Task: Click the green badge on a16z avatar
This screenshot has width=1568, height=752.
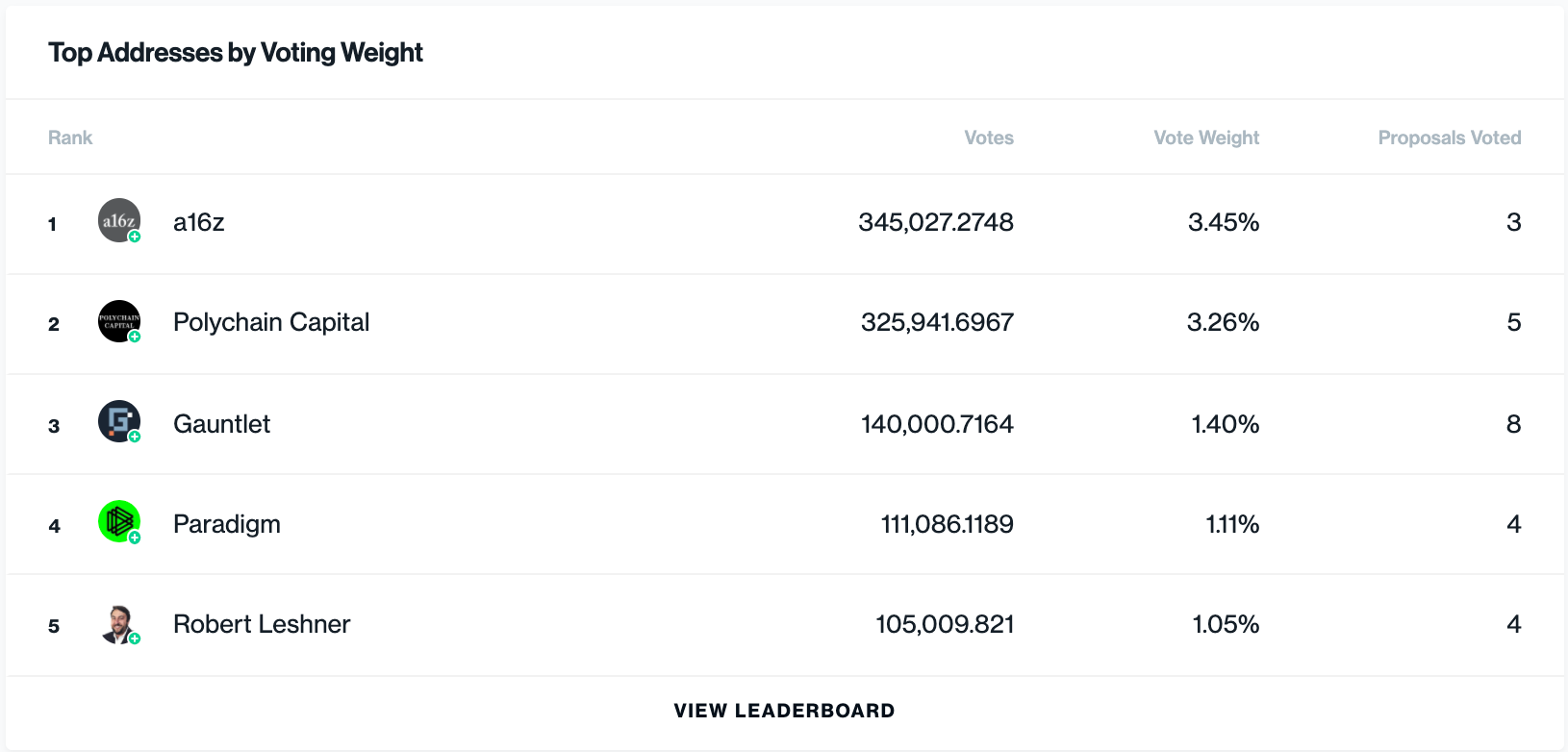Action: [135, 237]
